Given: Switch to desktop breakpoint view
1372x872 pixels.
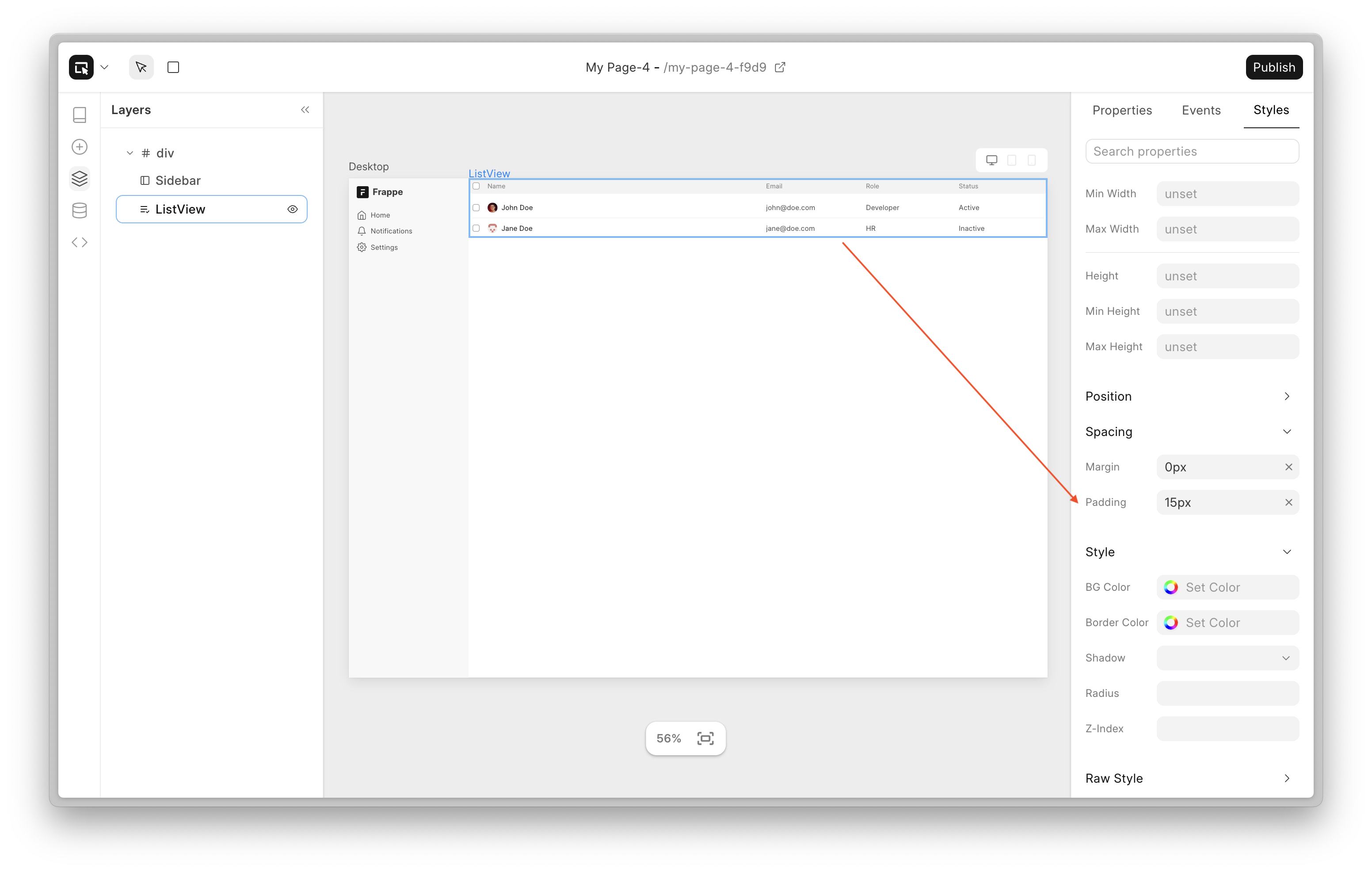Looking at the screenshot, I should pyautogui.click(x=991, y=160).
